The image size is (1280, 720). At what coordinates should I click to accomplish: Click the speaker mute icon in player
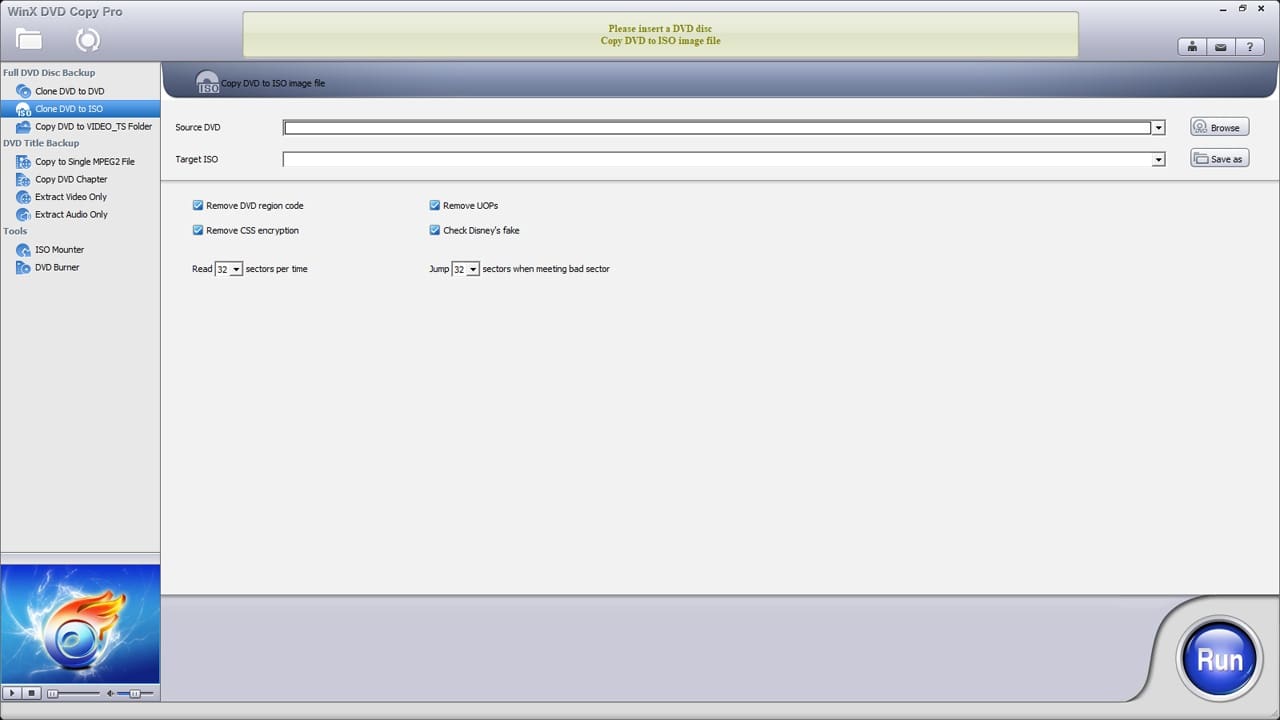tap(110, 693)
